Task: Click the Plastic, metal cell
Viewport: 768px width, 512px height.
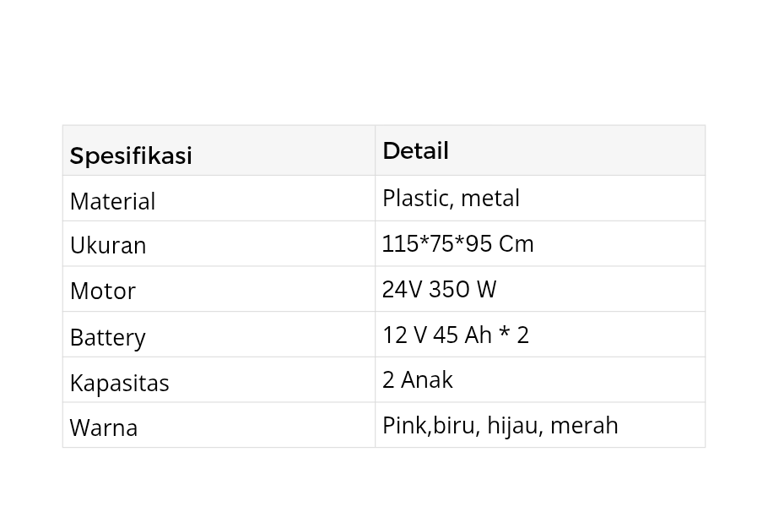Action: tap(540, 198)
